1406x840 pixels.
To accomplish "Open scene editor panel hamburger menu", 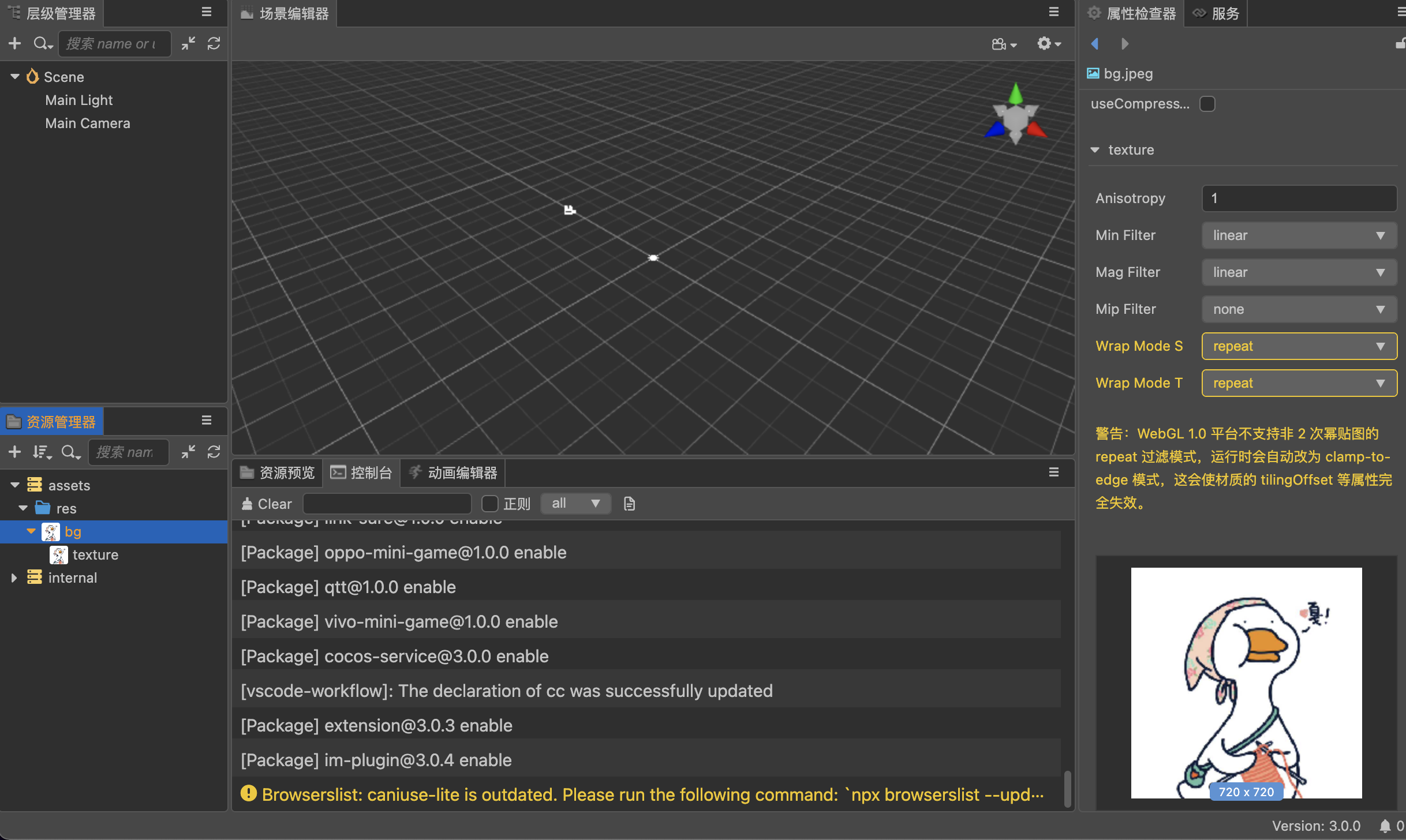I will click(1054, 12).
